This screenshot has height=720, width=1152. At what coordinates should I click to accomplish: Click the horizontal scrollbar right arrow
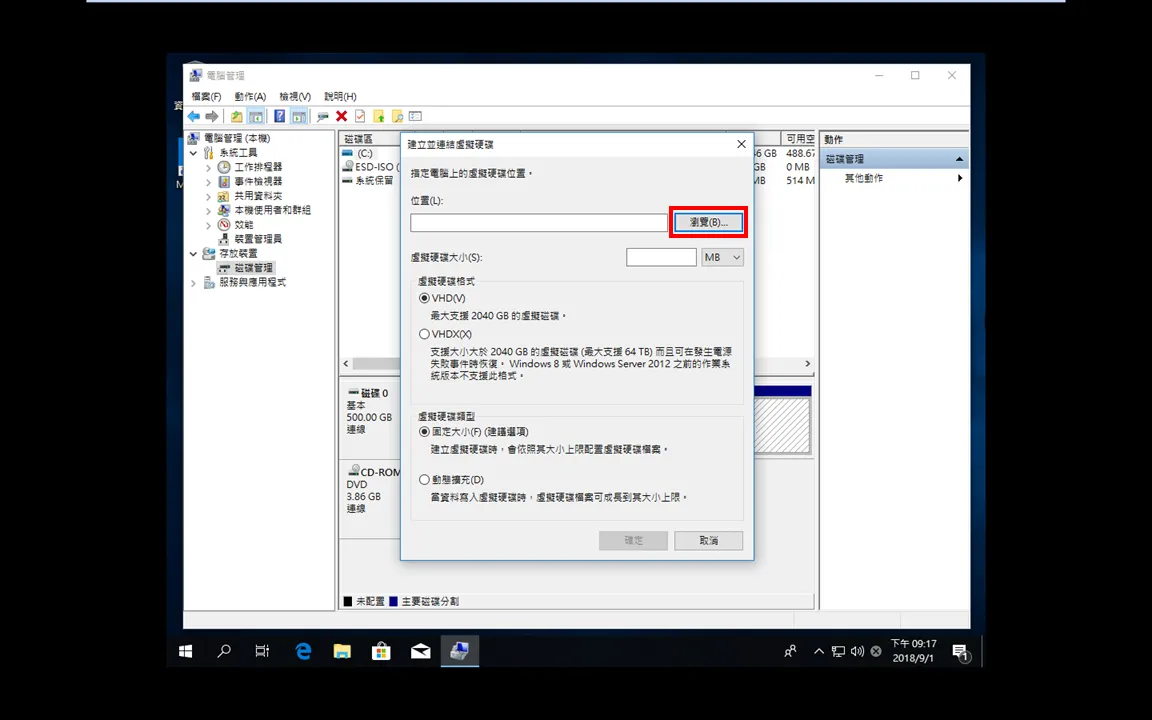(x=807, y=364)
